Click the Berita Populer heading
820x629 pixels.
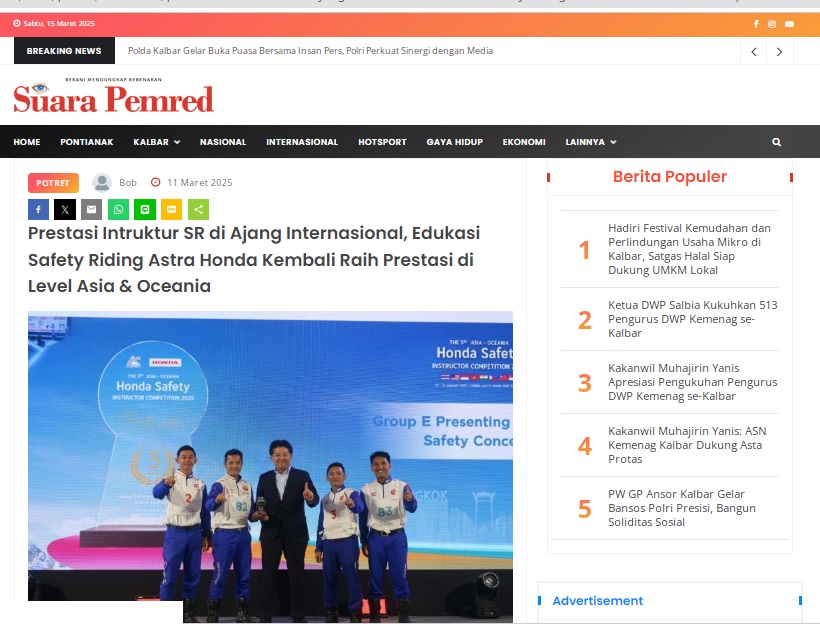670,177
